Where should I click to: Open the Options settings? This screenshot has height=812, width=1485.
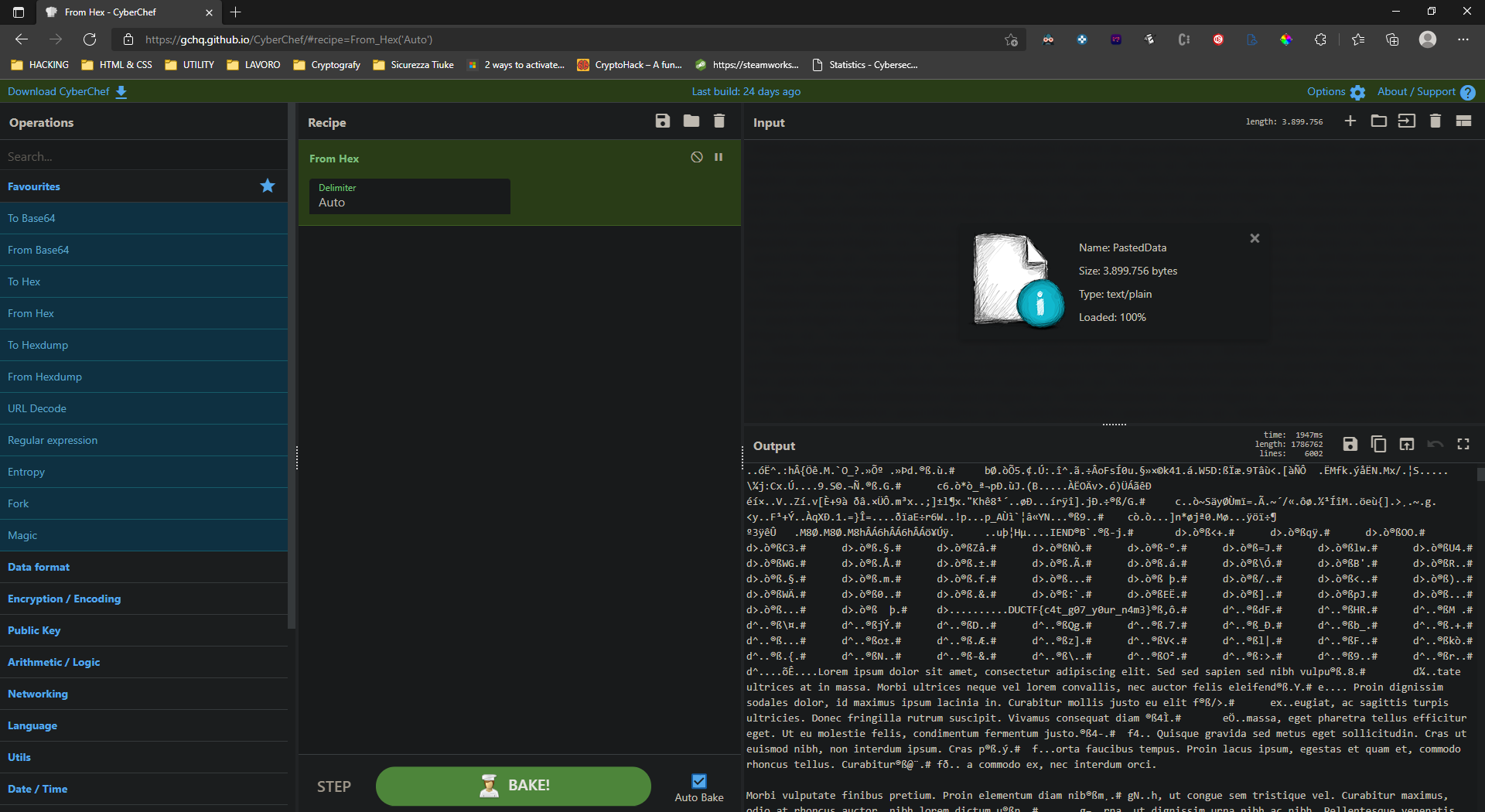(1336, 91)
